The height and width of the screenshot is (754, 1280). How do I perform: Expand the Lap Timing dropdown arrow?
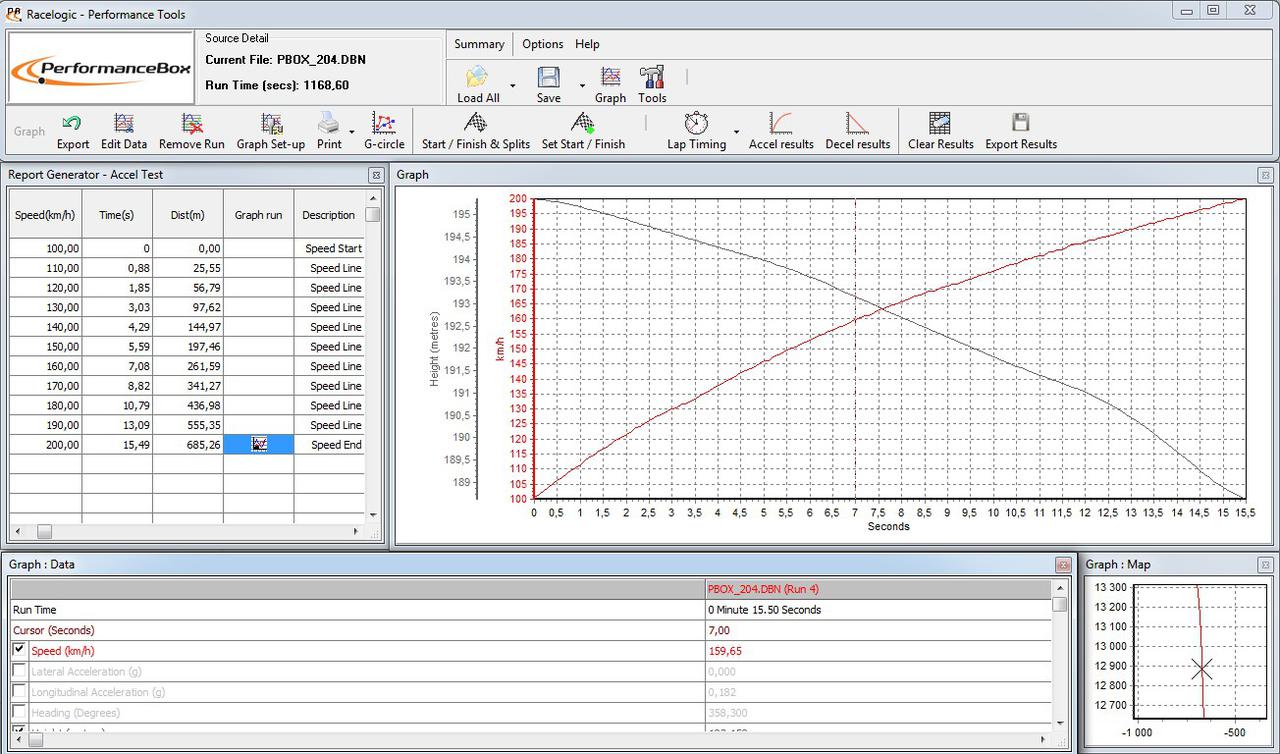(x=737, y=132)
